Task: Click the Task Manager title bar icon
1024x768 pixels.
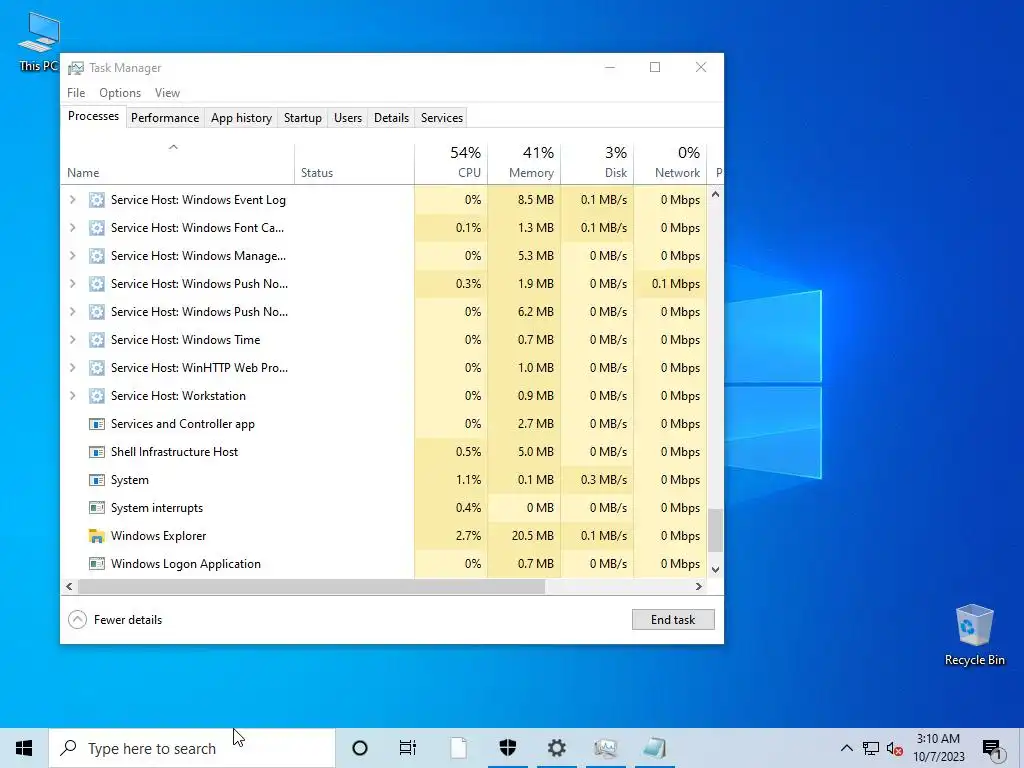Action: 76,68
